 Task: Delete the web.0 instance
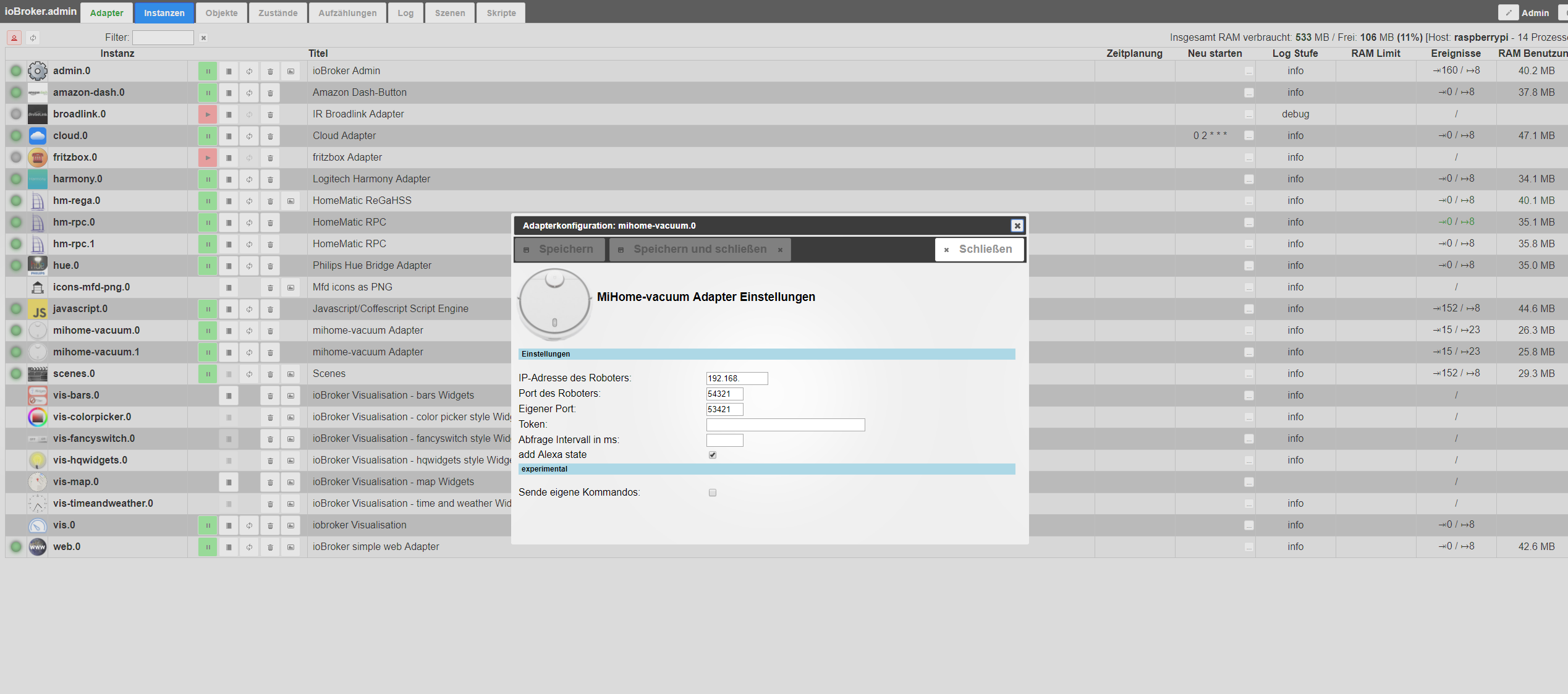pos(270,547)
